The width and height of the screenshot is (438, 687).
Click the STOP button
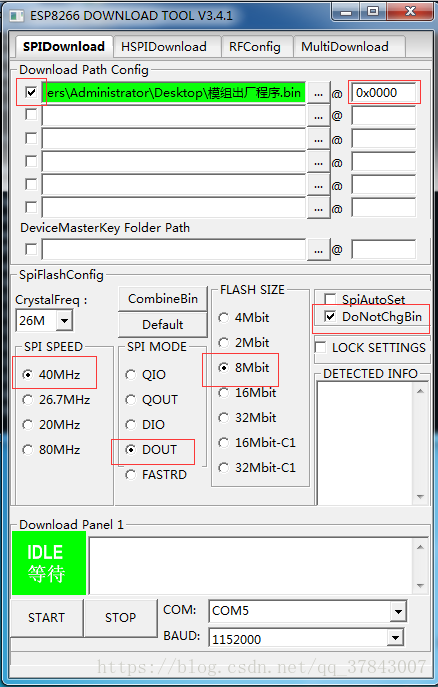(x=120, y=618)
